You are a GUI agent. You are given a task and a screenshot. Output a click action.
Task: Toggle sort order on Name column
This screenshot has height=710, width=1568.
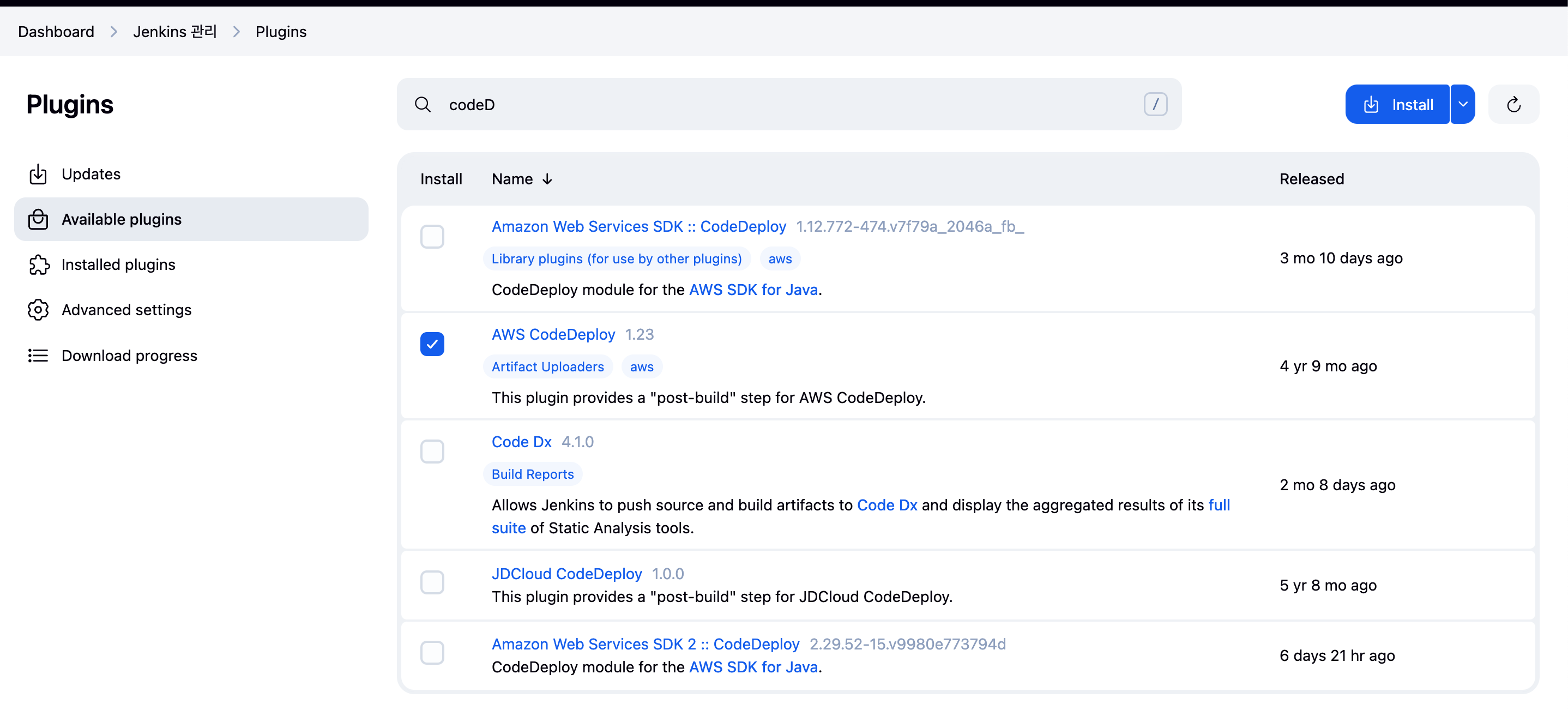(522, 179)
